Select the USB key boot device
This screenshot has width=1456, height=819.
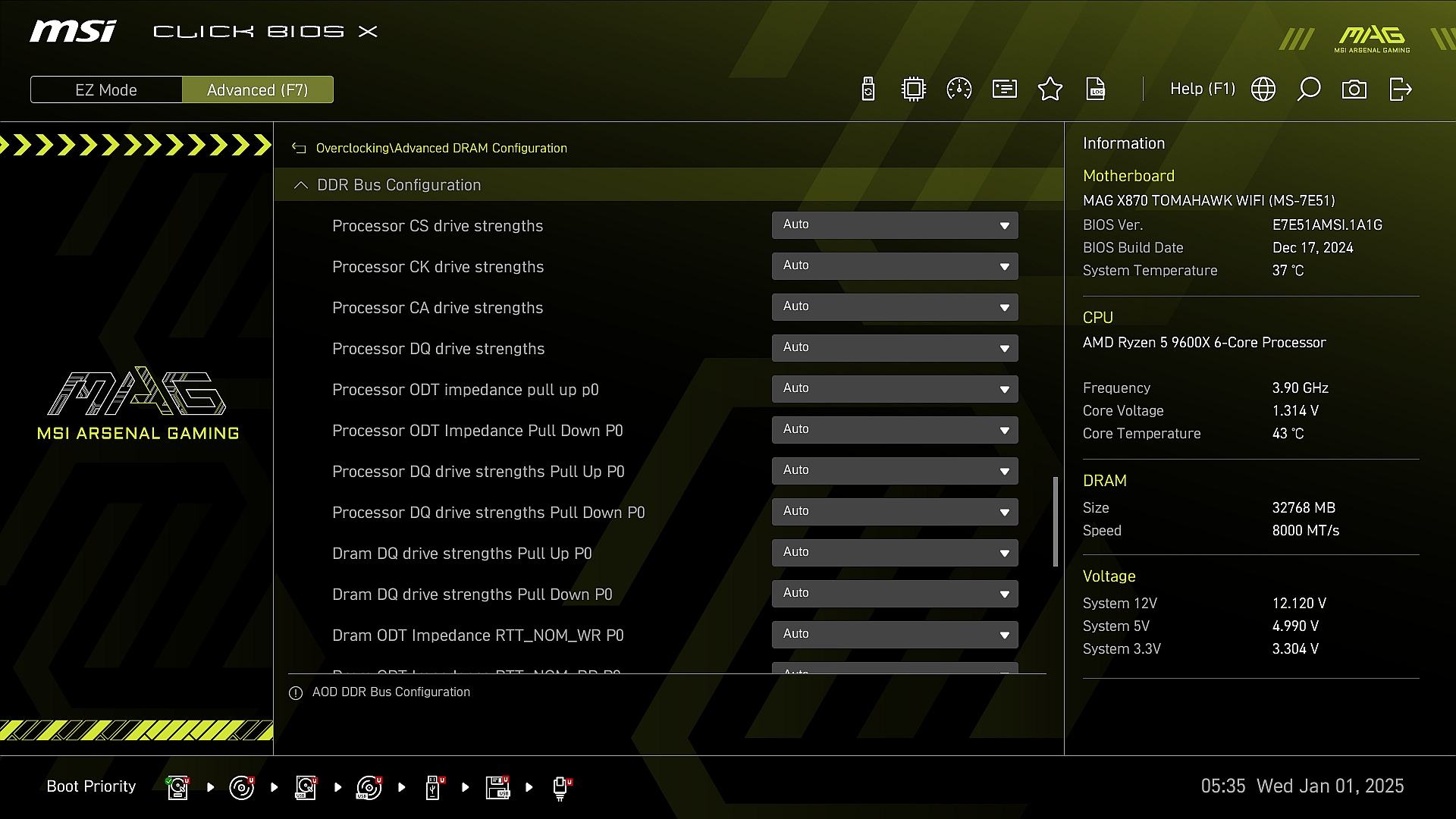433,787
